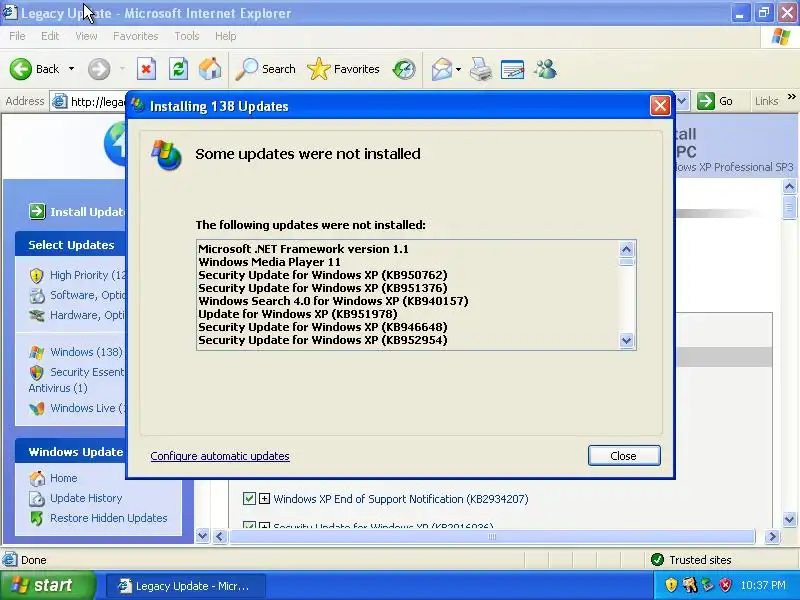Expand the Links toolbar chevron
Image resolution: width=800 pixels, height=600 pixels.
(791, 97)
